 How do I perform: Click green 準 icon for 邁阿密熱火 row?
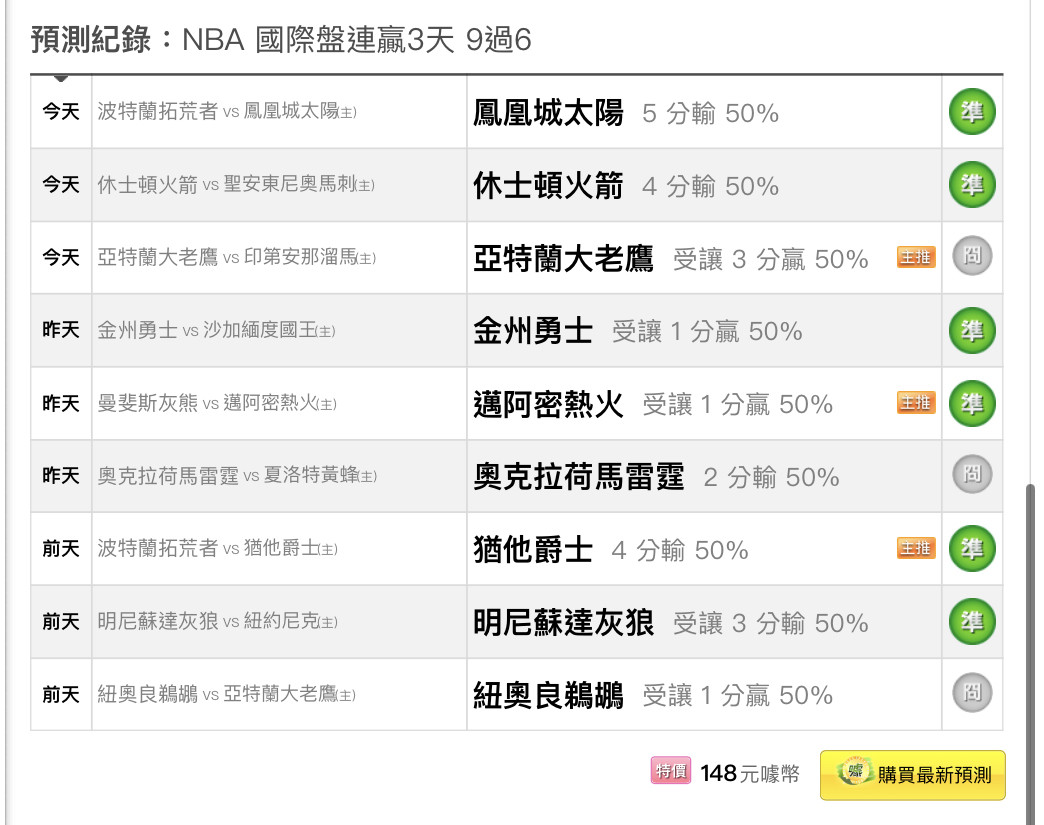(x=971, y=404)
